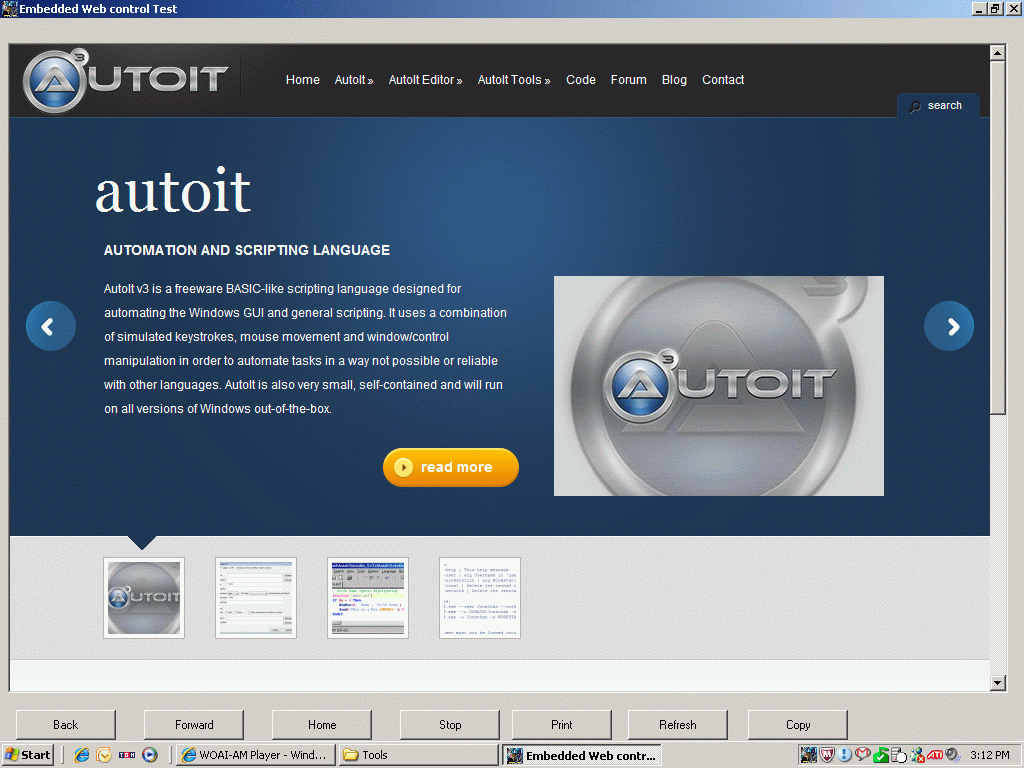The image size is (1024, 768).
Task: Open the Windows Start menu
Action: (27, 755)
